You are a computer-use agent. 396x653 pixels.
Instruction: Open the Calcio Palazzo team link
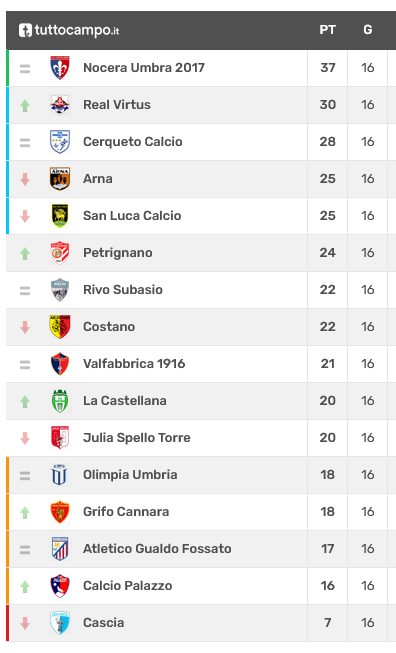(x=127, y=586)
